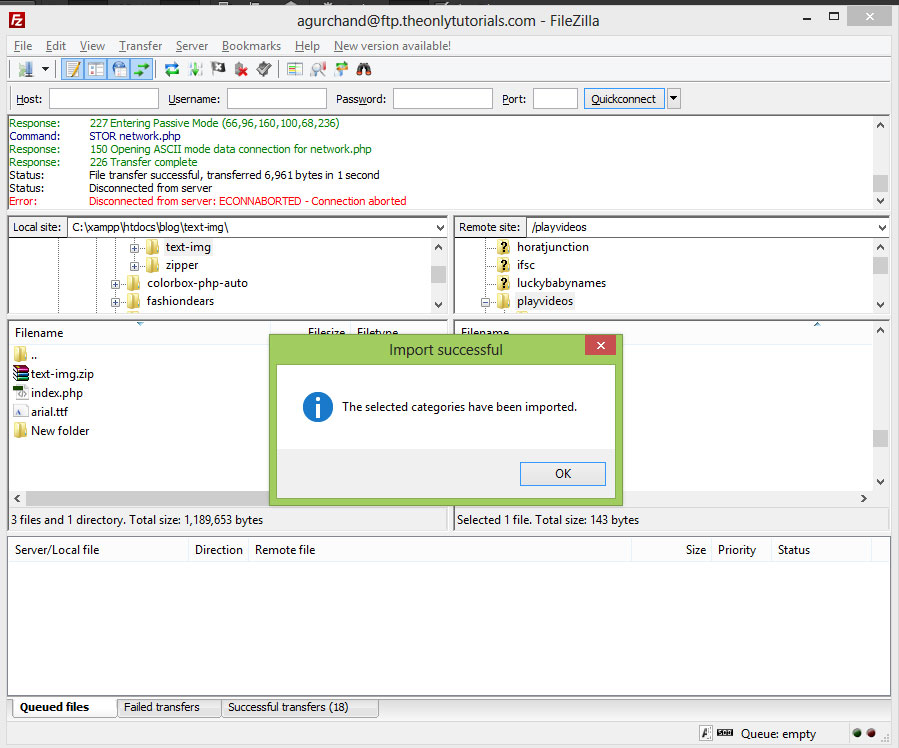The height and width of the screenshot is (748, 899).
Task: Click the Host input field
Action: pyautogui.click(x=104, y=99)
